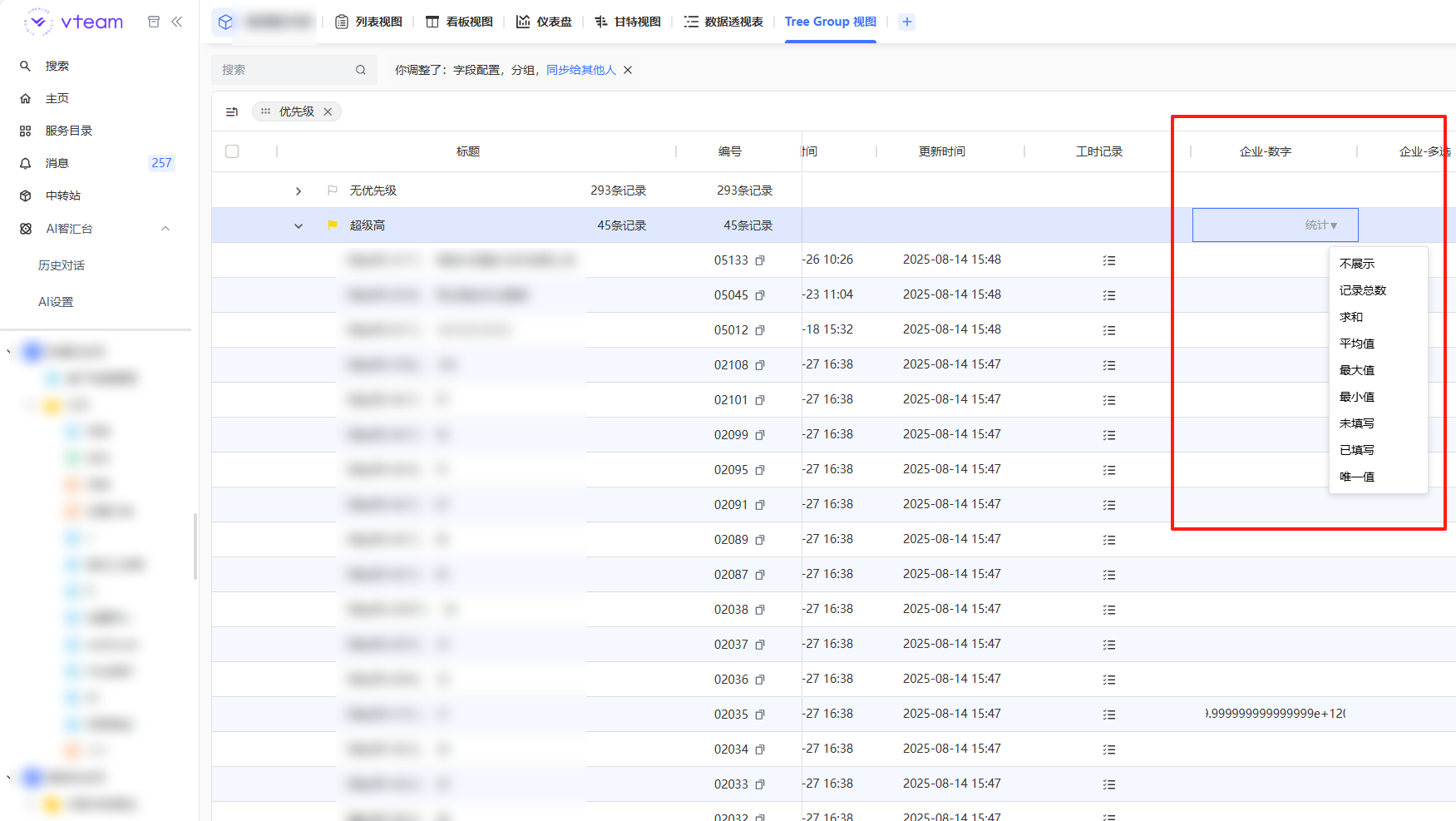This screenshot has height=821, width=1456.
Task: Go to 主页 in sidebar
Action: coord(57,98)
